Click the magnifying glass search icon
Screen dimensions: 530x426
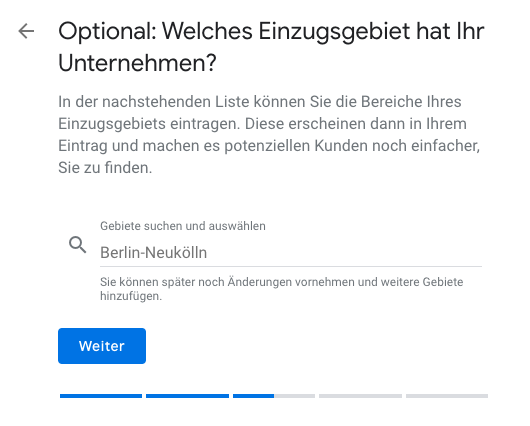pos(77,245)
